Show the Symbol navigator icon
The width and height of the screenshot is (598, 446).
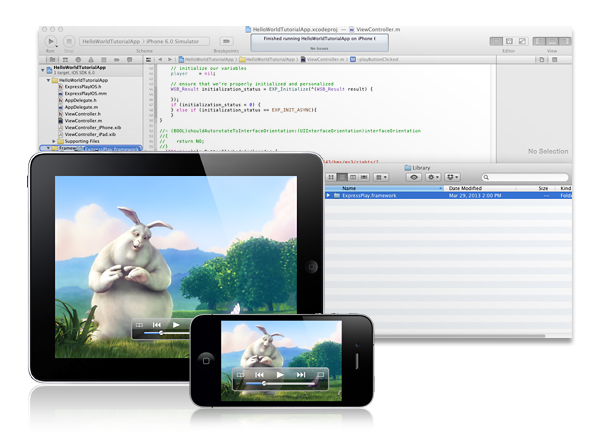click(x=65, y=60)
